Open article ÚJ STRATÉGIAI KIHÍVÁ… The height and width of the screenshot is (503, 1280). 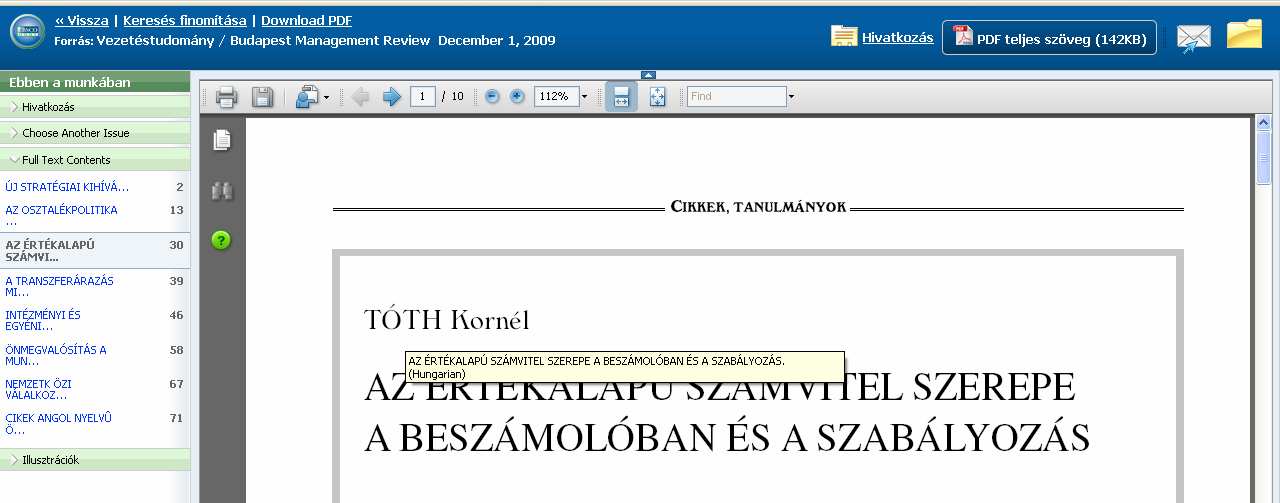(67, 187)
